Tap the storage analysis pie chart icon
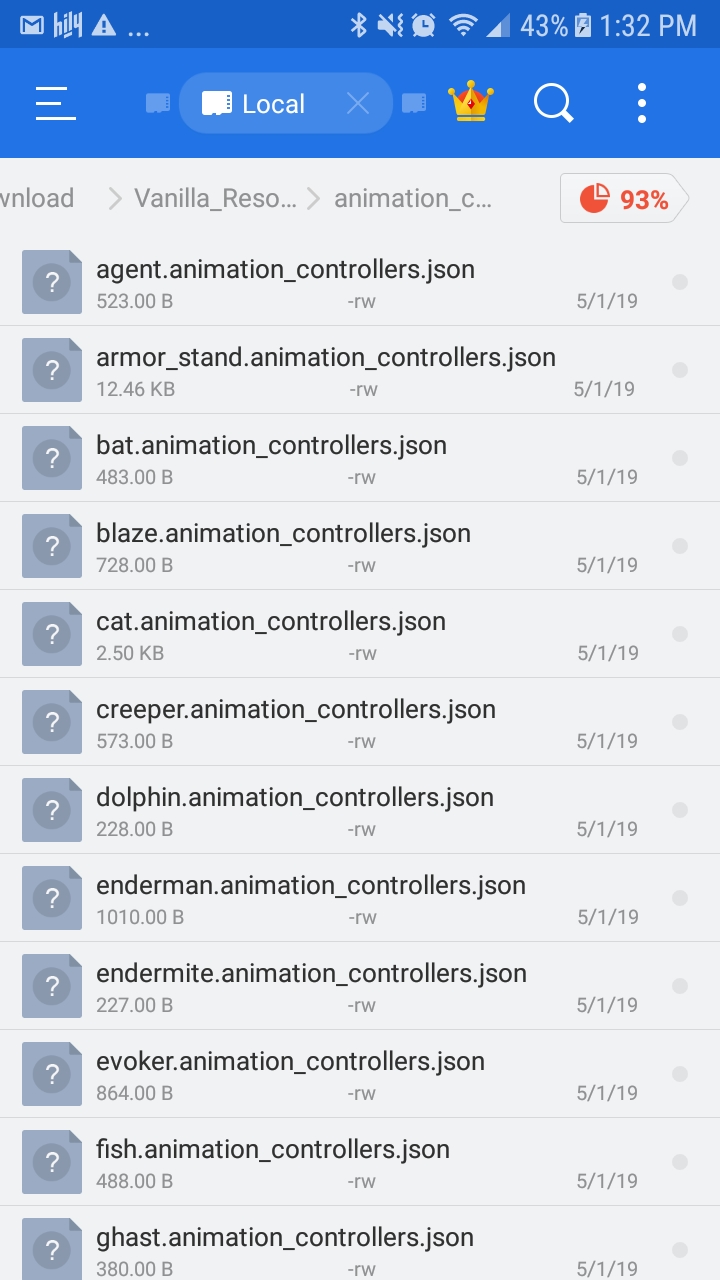This screenshot has width=720, height=1280. [x=595, y=199]
